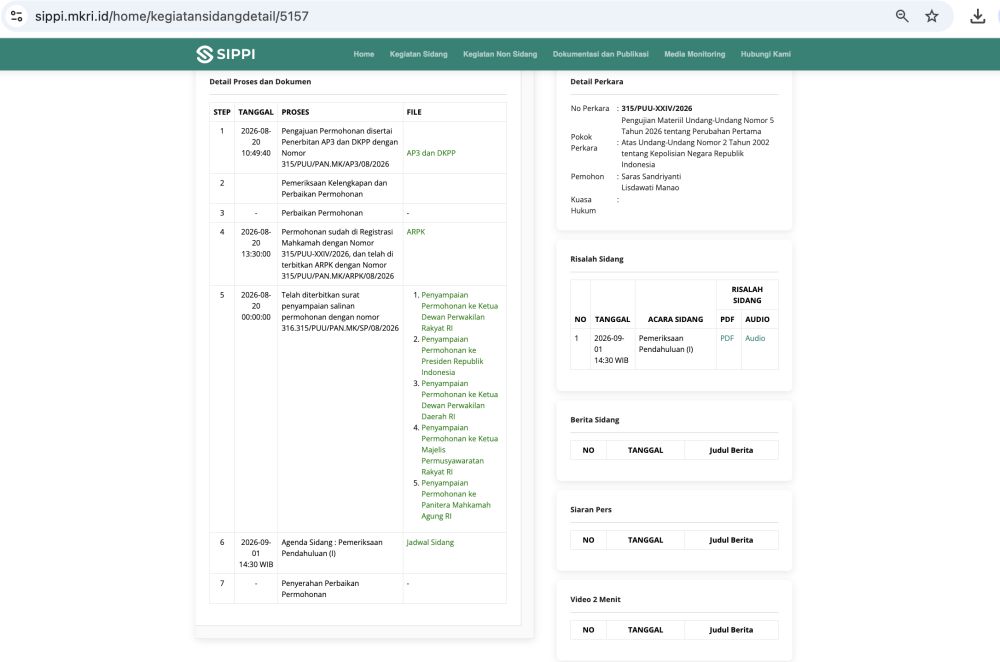1000x662 pixels.
Task: Open the browser downloads icon
Action: click(978, 16)
